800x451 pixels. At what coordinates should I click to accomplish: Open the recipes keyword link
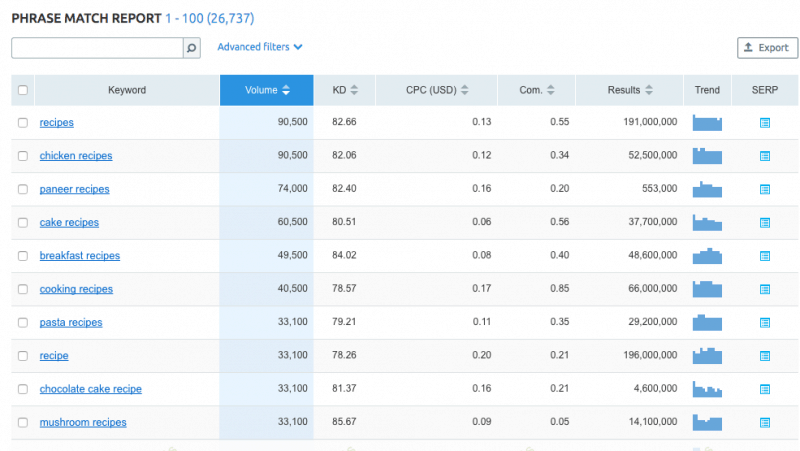coord(57,122)
